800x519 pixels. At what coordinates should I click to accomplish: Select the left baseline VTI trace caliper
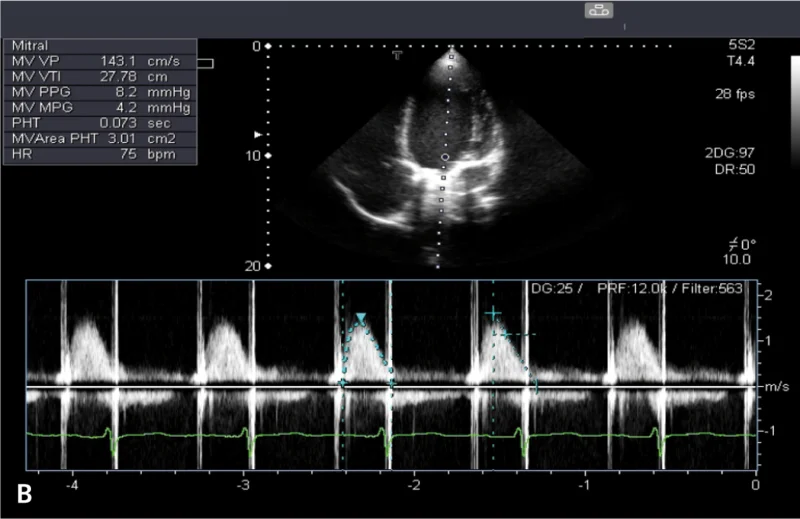click(x=343, y=383)
